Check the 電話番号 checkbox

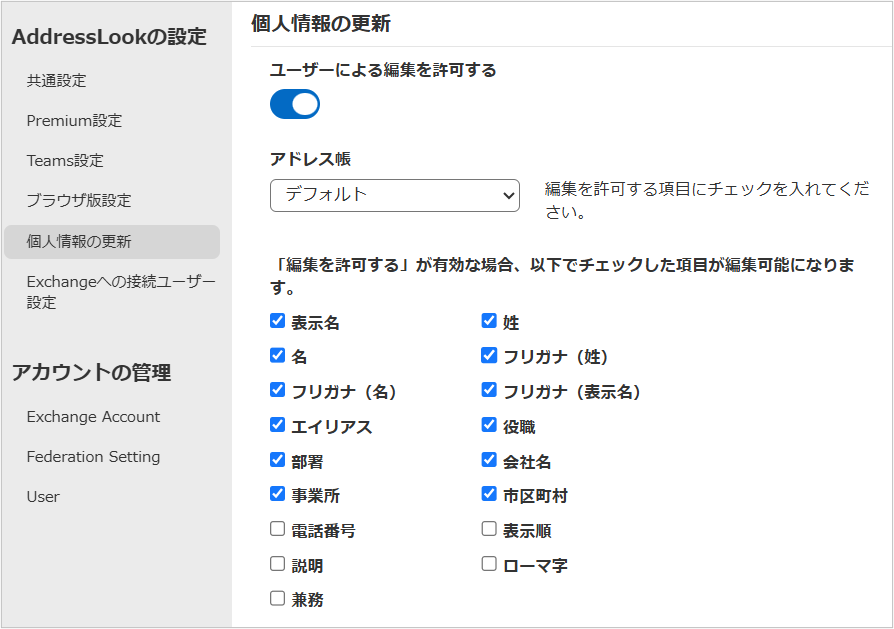pyautogui.click(x=278, y=529)
